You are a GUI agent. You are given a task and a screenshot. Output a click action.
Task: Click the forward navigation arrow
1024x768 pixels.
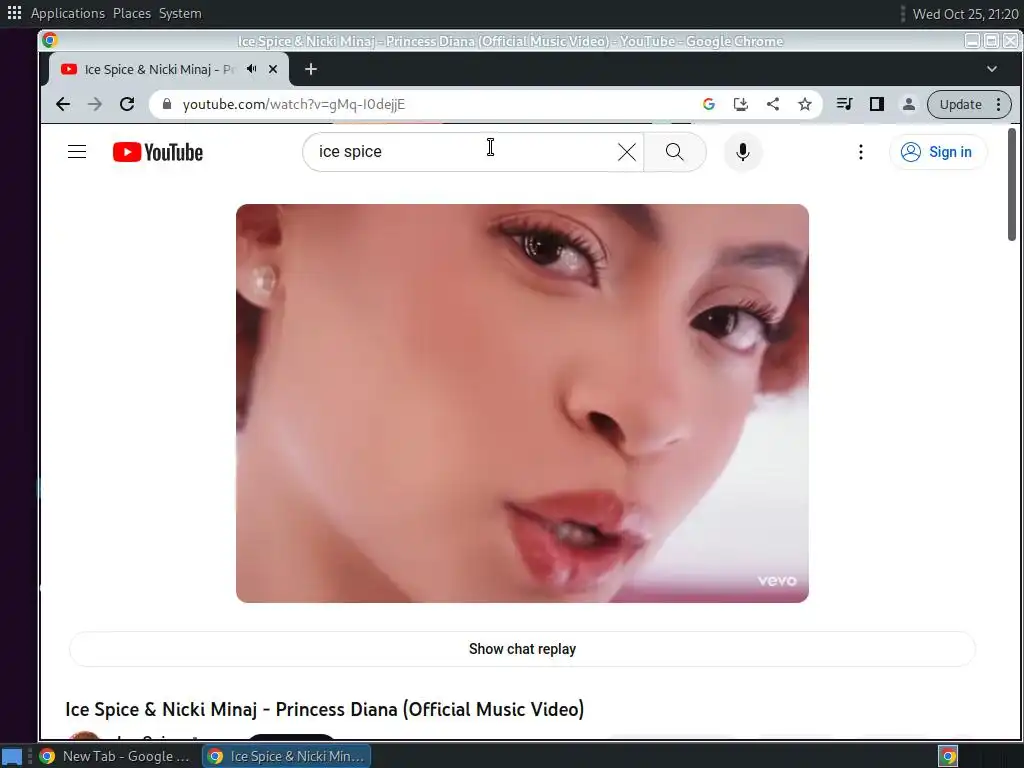point(95,104)
